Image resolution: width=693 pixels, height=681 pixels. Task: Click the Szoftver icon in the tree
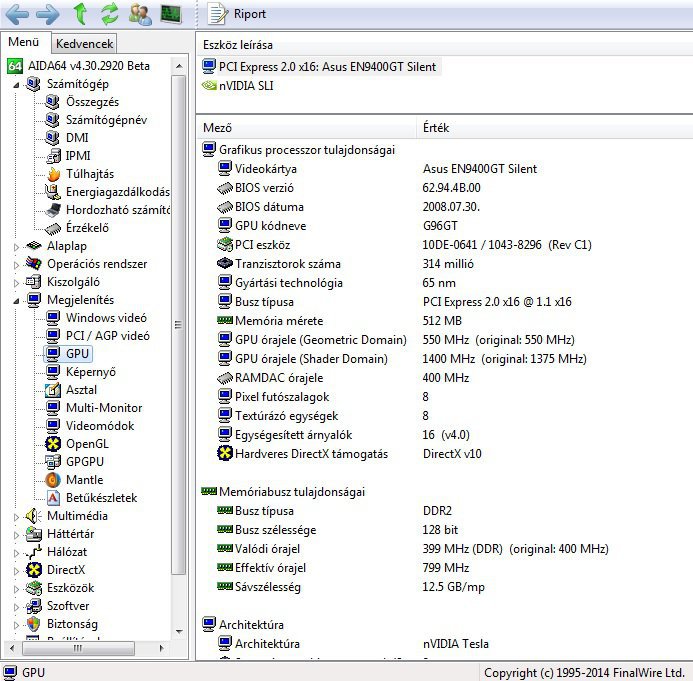click(34, 606)
